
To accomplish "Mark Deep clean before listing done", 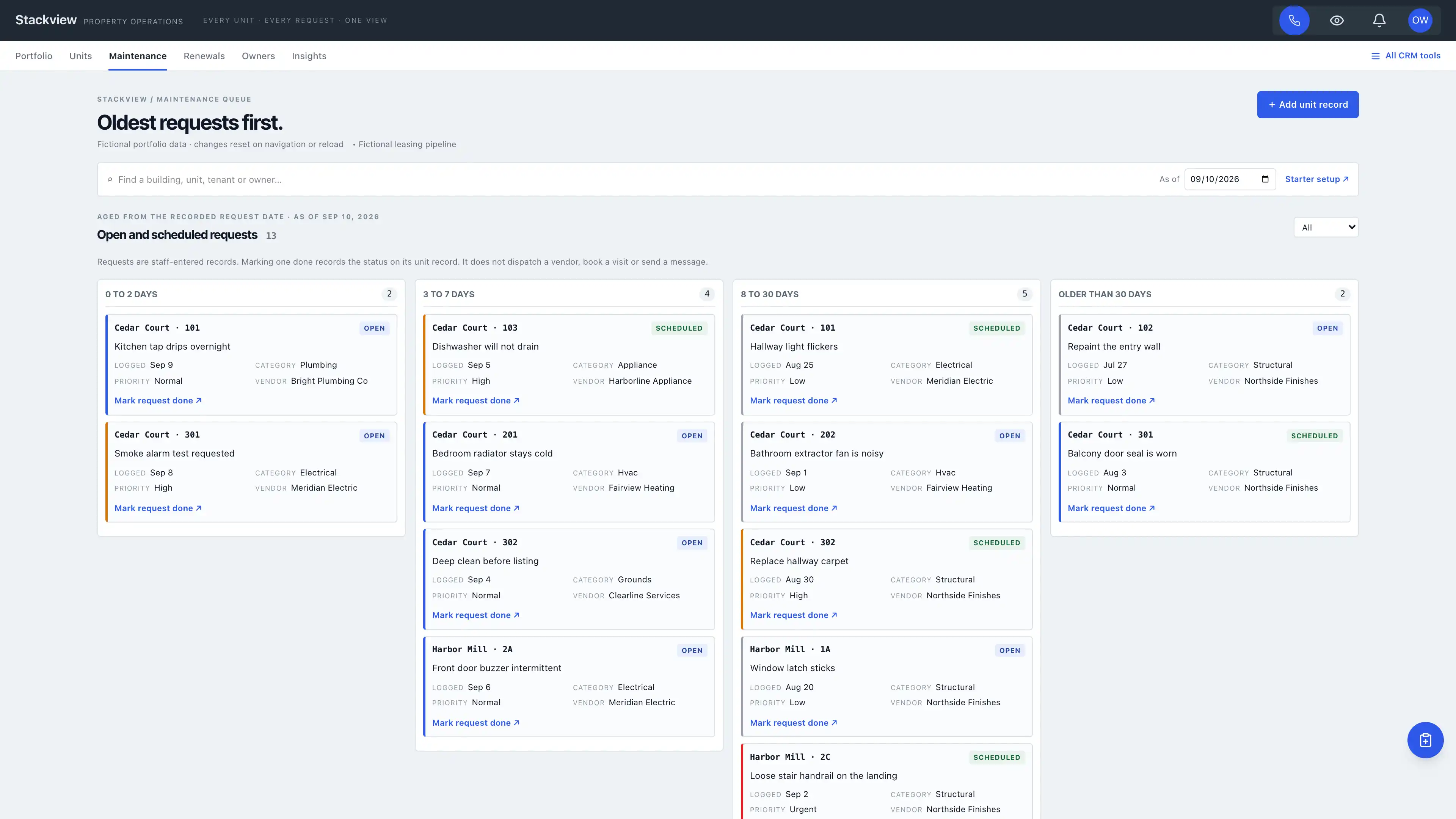I will tap(476, 615).
